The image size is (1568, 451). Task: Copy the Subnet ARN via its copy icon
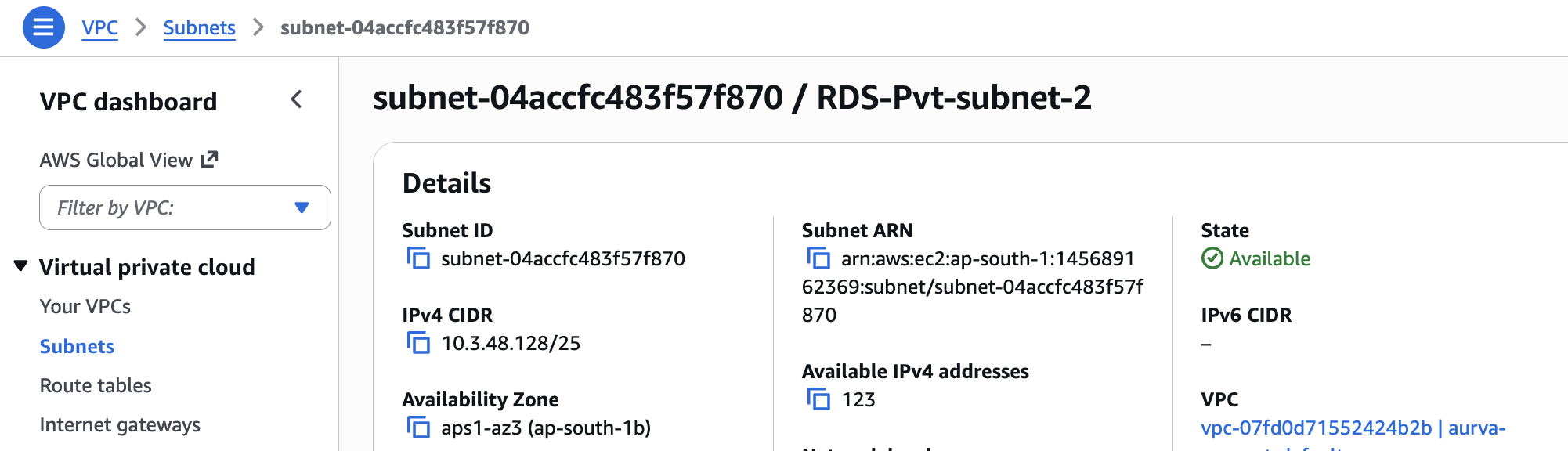(x=819, y=259)
